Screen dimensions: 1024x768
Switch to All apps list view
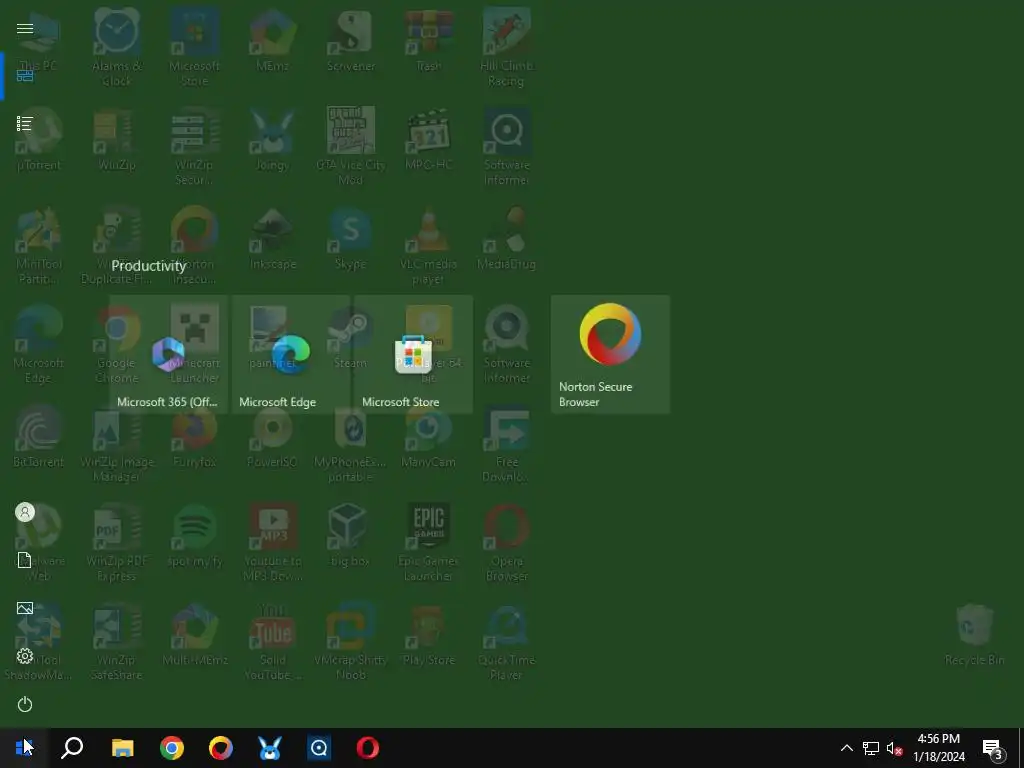25,123
